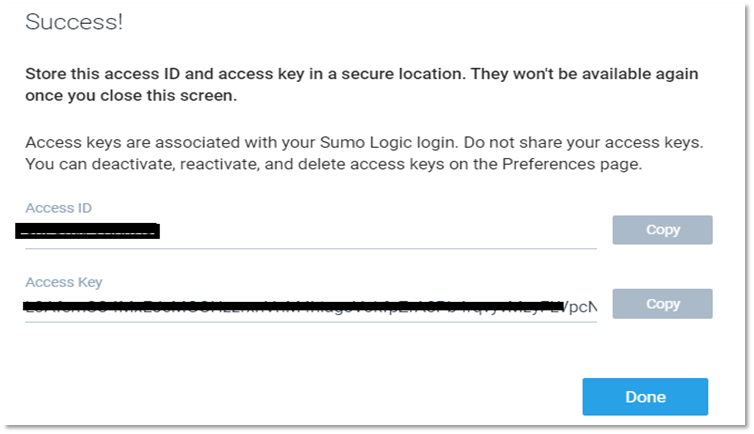This screenshot has width=754, height=434.
Task: Click the 'once you close this screen' line
Action: pos(131,96)
